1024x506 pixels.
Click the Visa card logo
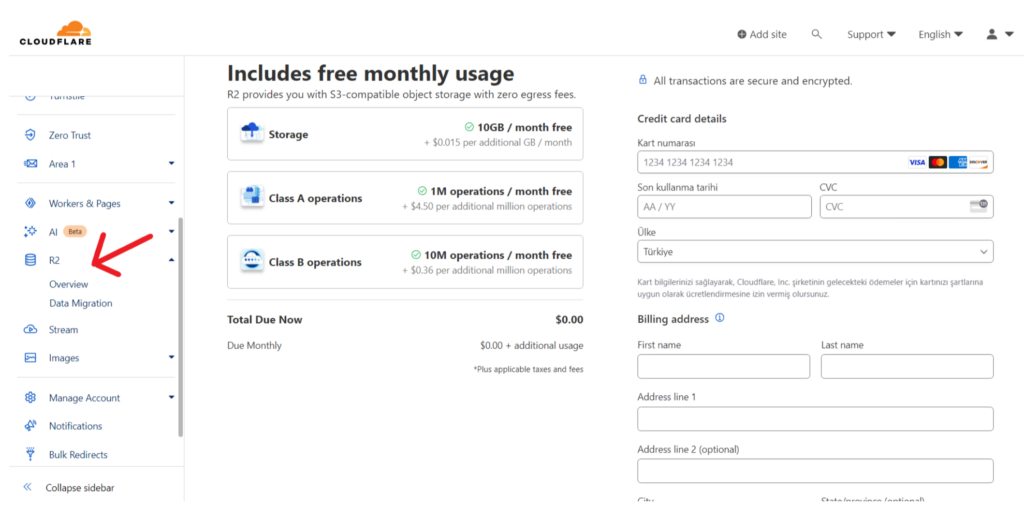tap(917, 162)
